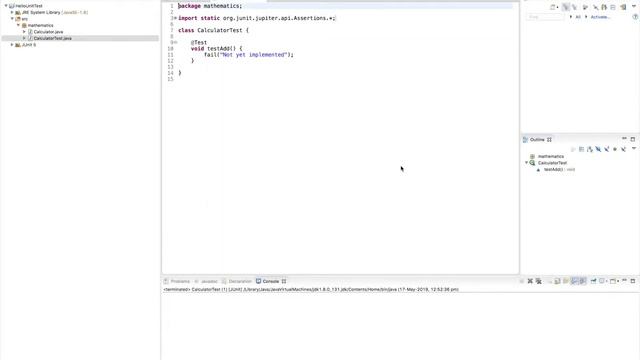Screen dimensions: 640x360
Task: Select JUnit 5 library entry
Action: coord(29,45)
